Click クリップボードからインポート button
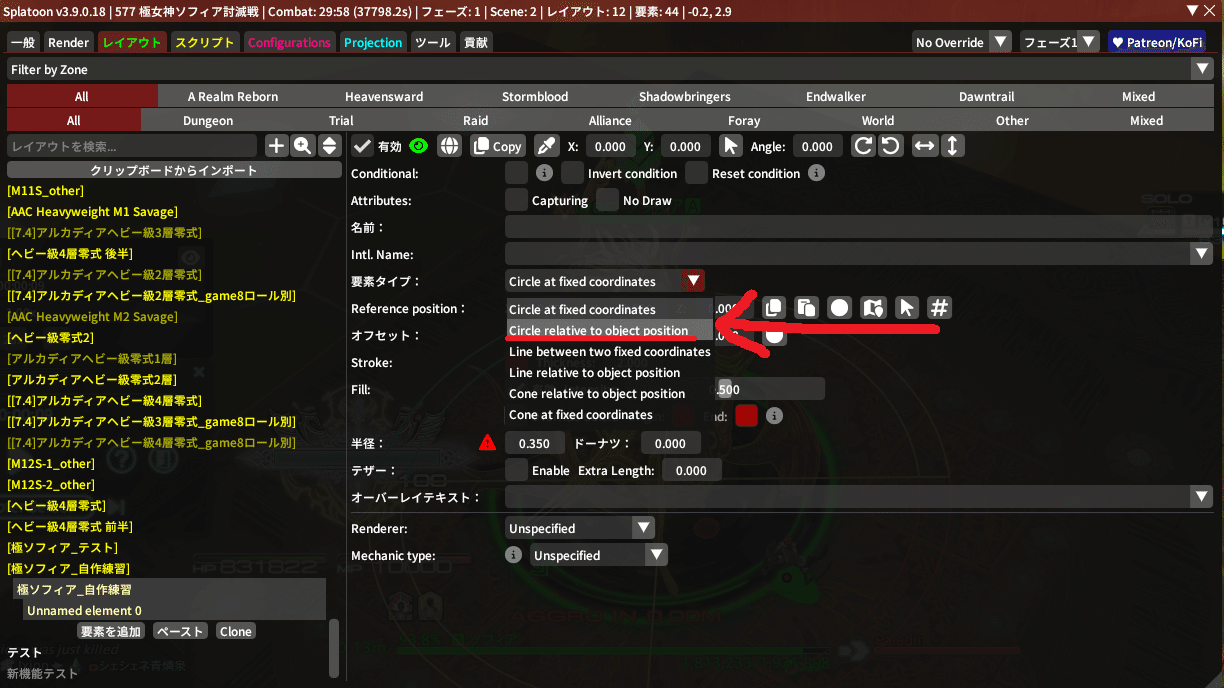Screen dimensions: 1224x688 (174, 170)
